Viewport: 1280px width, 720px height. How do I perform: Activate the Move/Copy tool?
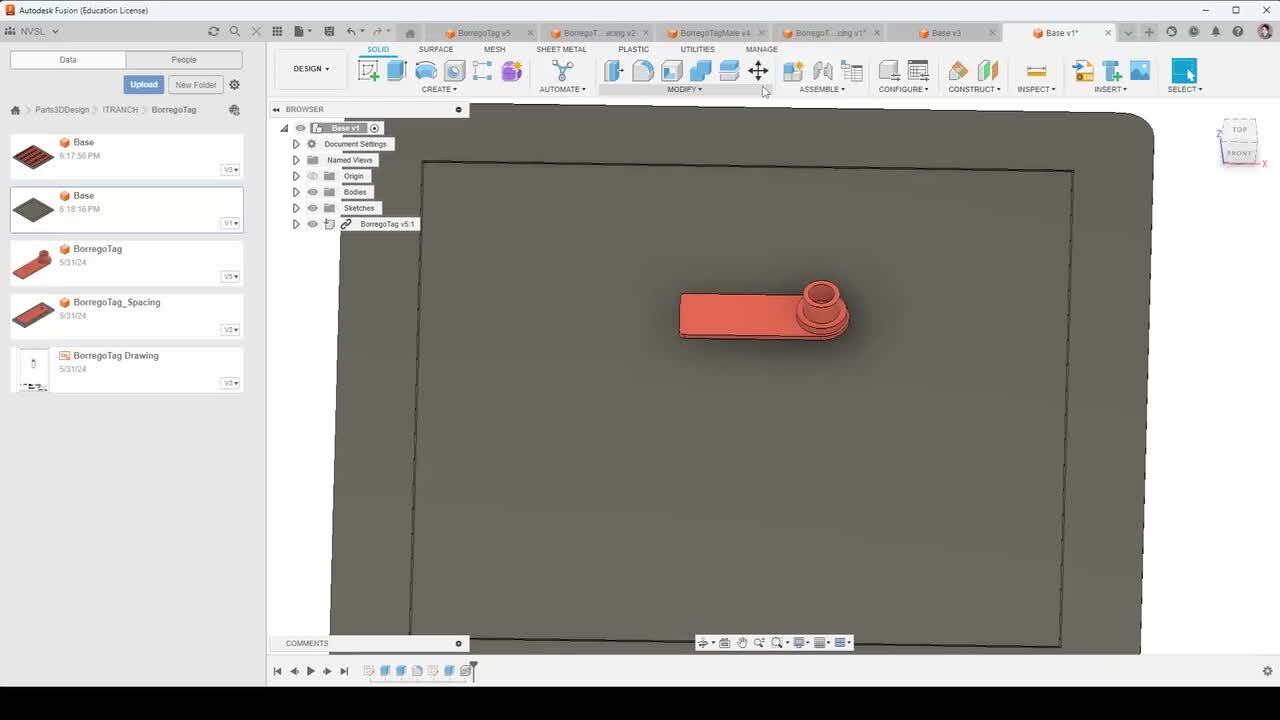point(758,71)
